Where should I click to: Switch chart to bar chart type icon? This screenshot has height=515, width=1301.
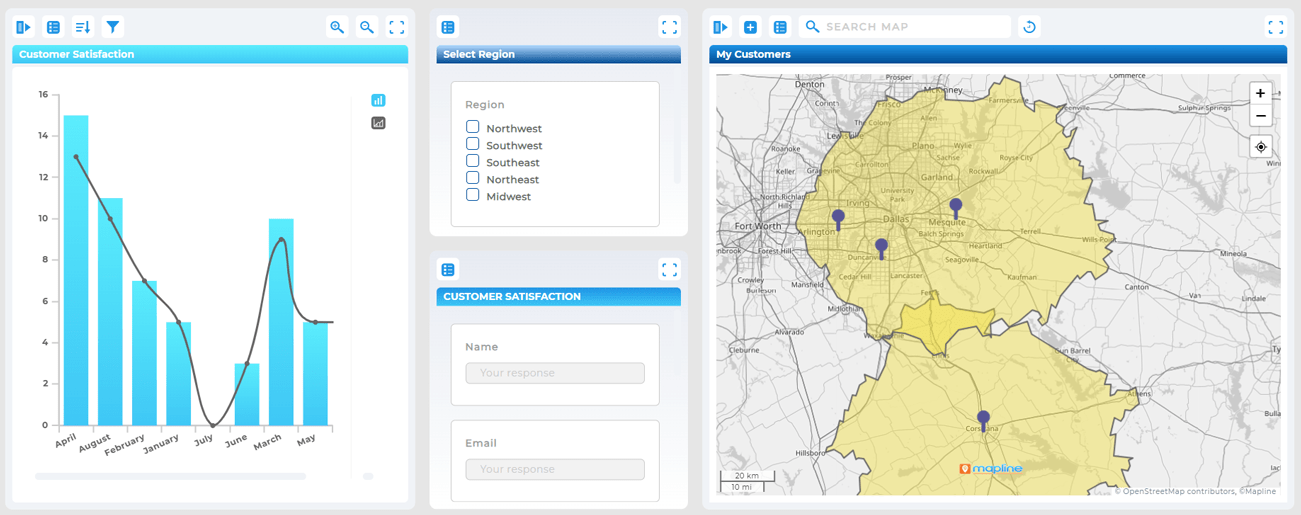click(378, 100)
